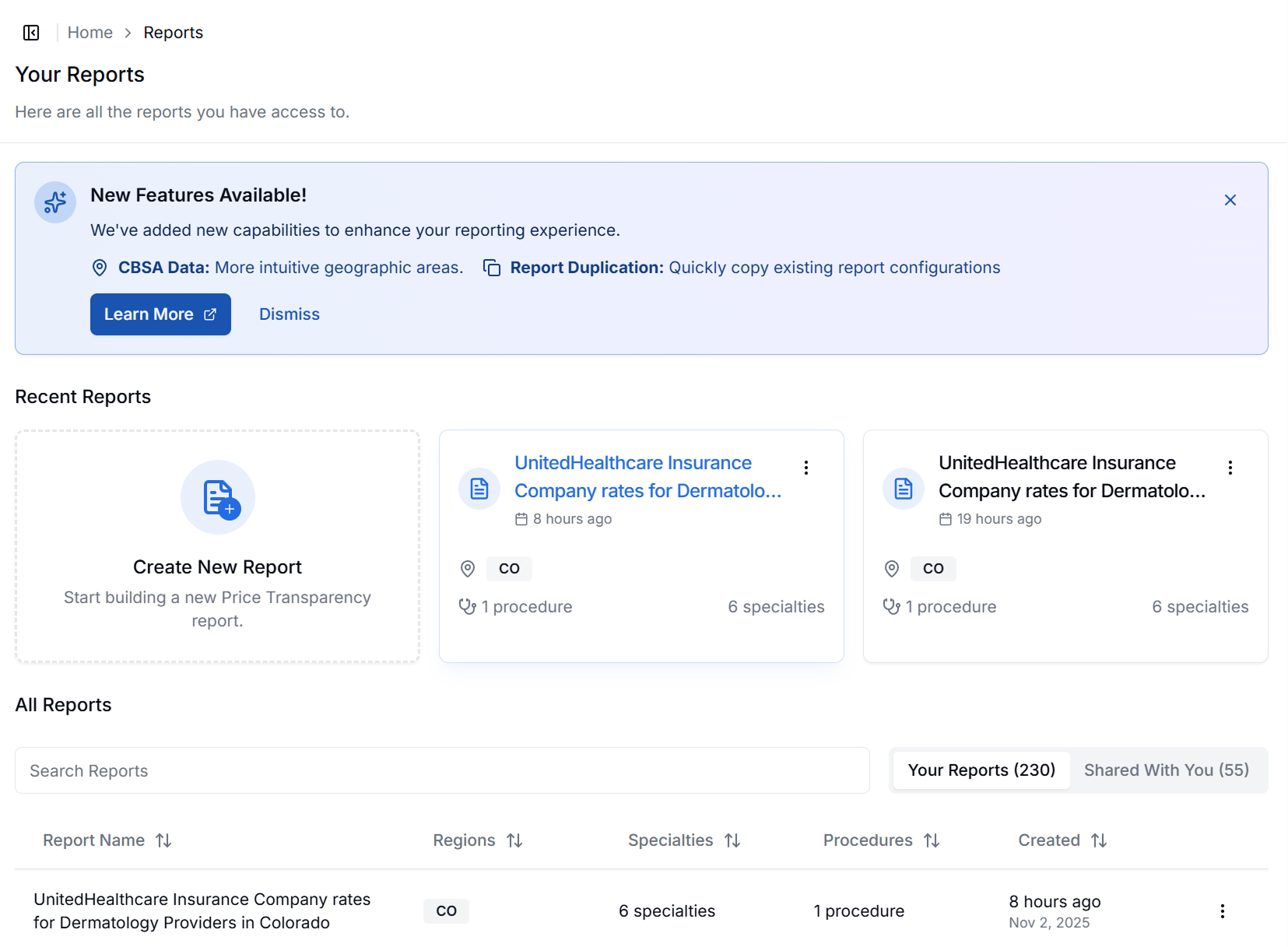The image size is (1288, 947).
Task: Sort by Report Name column
Action: pos(107,840)
